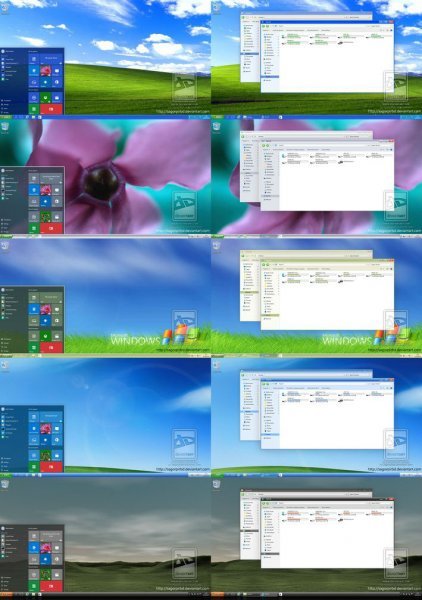Select the highlighted sidebar item in the Explorer over the lens flare

tap(270, 435)
